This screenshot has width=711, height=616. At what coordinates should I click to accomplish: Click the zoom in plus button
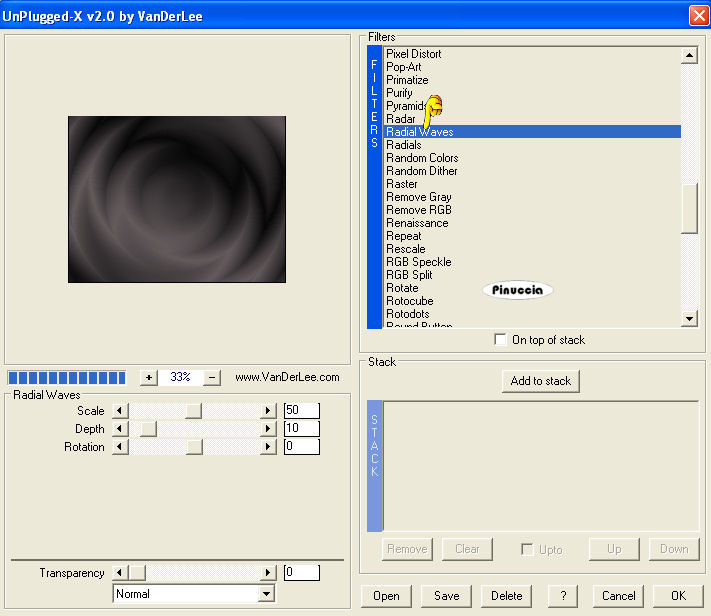[x=149, y=378]
